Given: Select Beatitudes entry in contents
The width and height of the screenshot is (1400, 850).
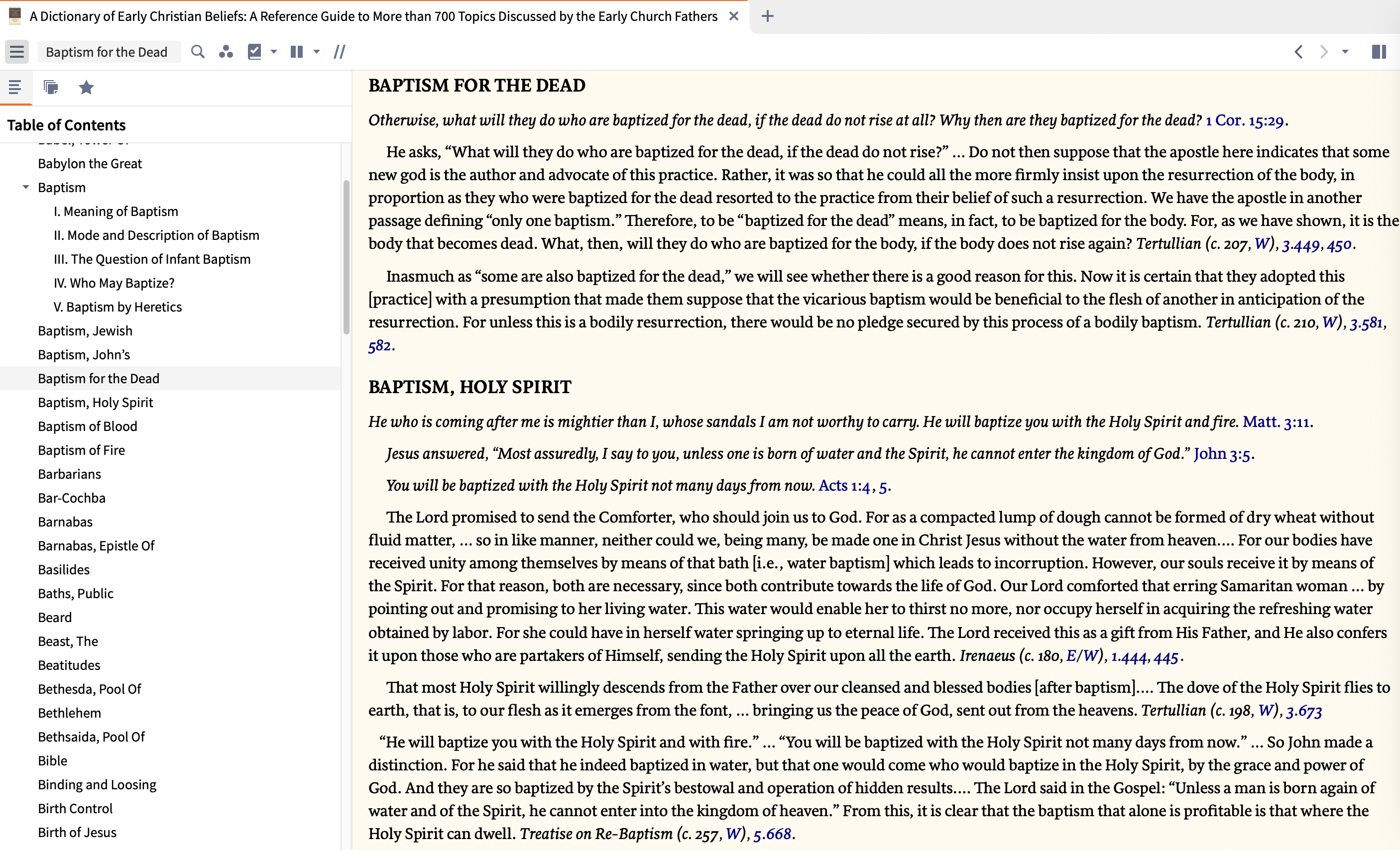Looking at the screenshot, I should [x=69, y=664].
